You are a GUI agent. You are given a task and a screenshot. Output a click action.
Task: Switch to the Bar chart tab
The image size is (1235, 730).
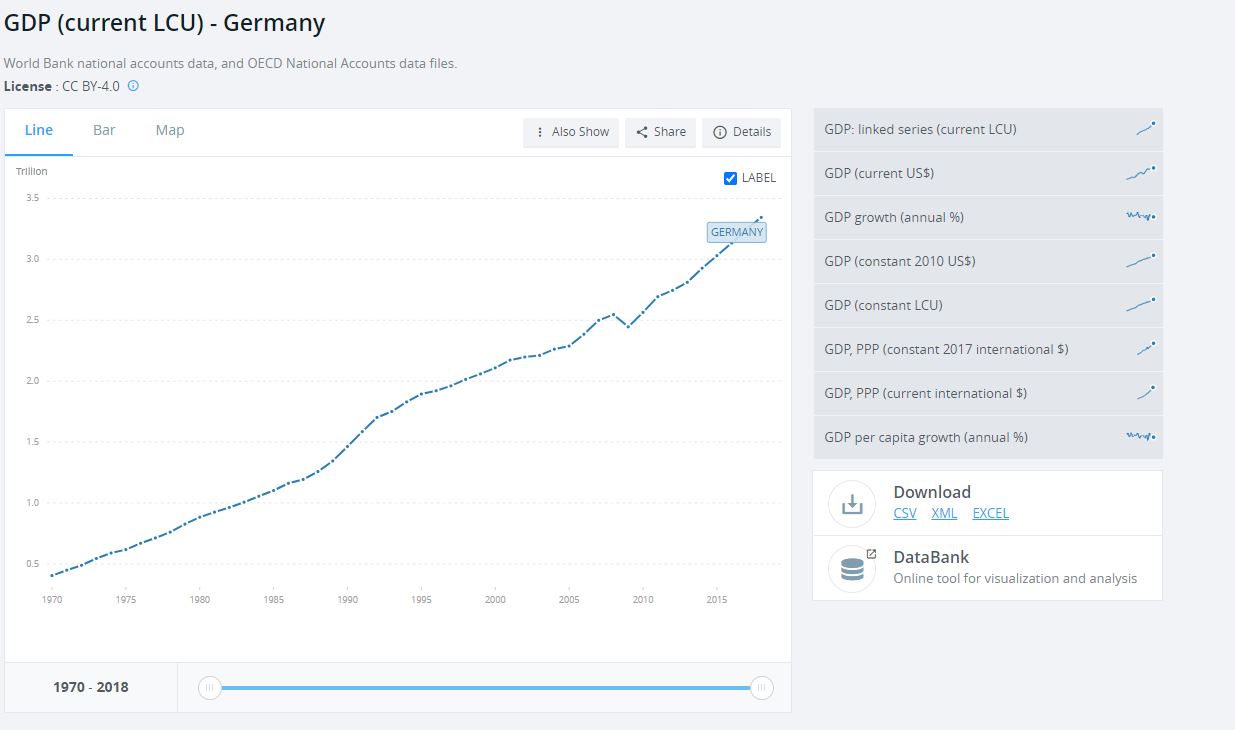104,130
